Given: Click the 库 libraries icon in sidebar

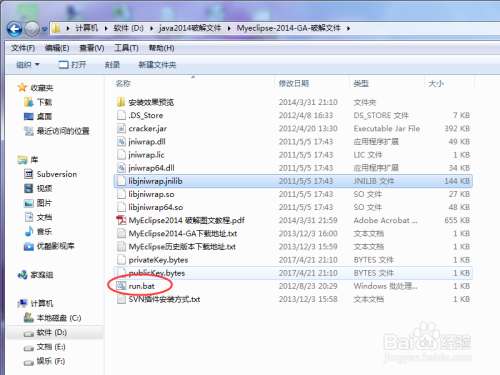Looking at the screenshot, I should (x=22, y=160).
